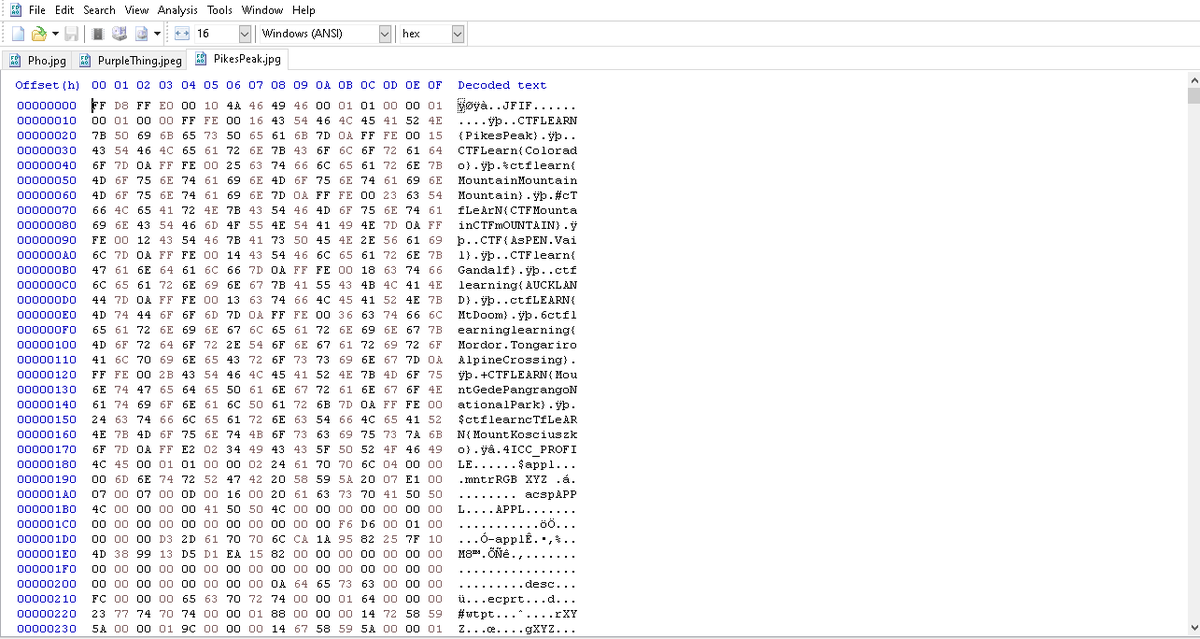Click the file icon on PikesPeak.jpg tab
The width and height of the screenshot is (1200, 639).
(x=202, y=59)
